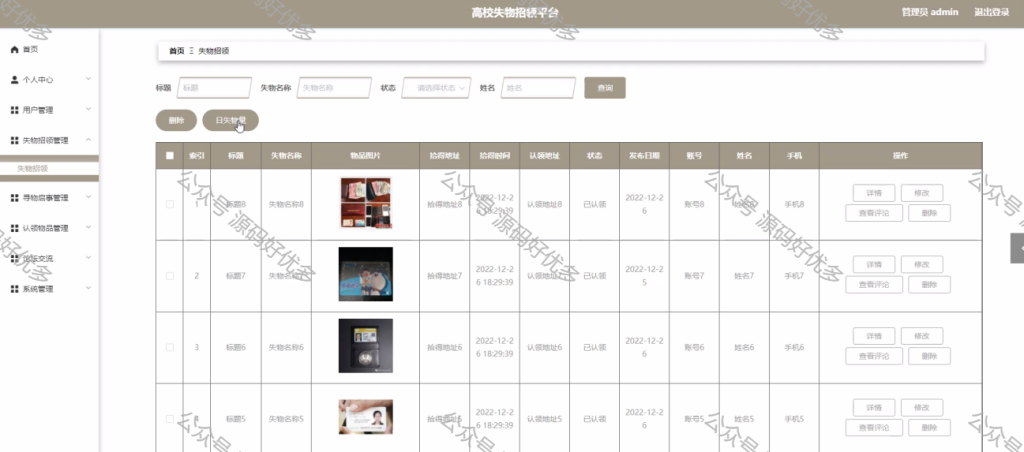Click the grid icon beside 系统管理
Image resolution: width=1024 pixels, height=452 pixels.
pos(14,289)
